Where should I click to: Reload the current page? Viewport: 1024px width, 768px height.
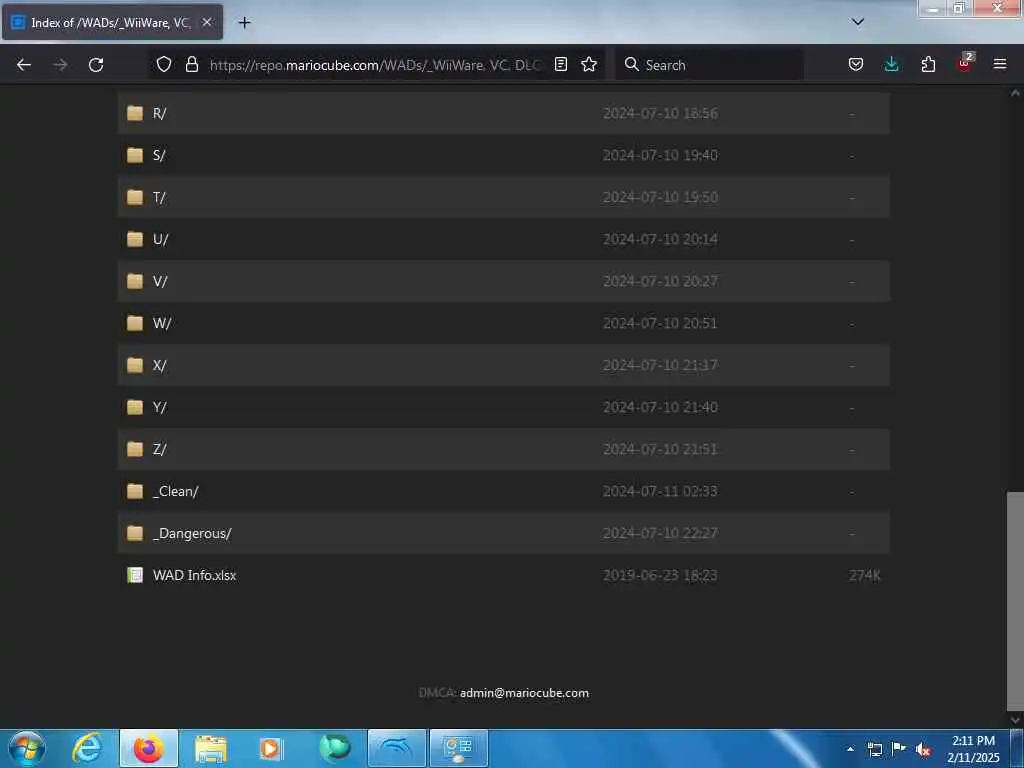pos(96,65)
